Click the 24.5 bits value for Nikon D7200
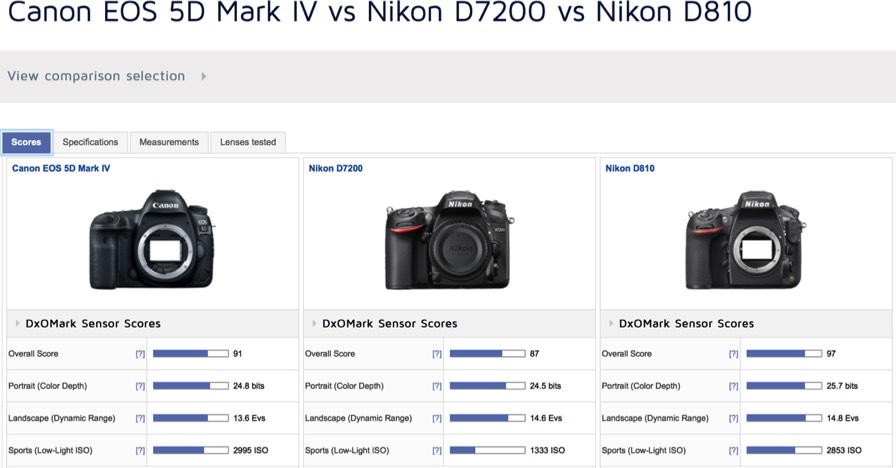The width and height of the screenshot is (896, 468). click(x=546, y=386)
